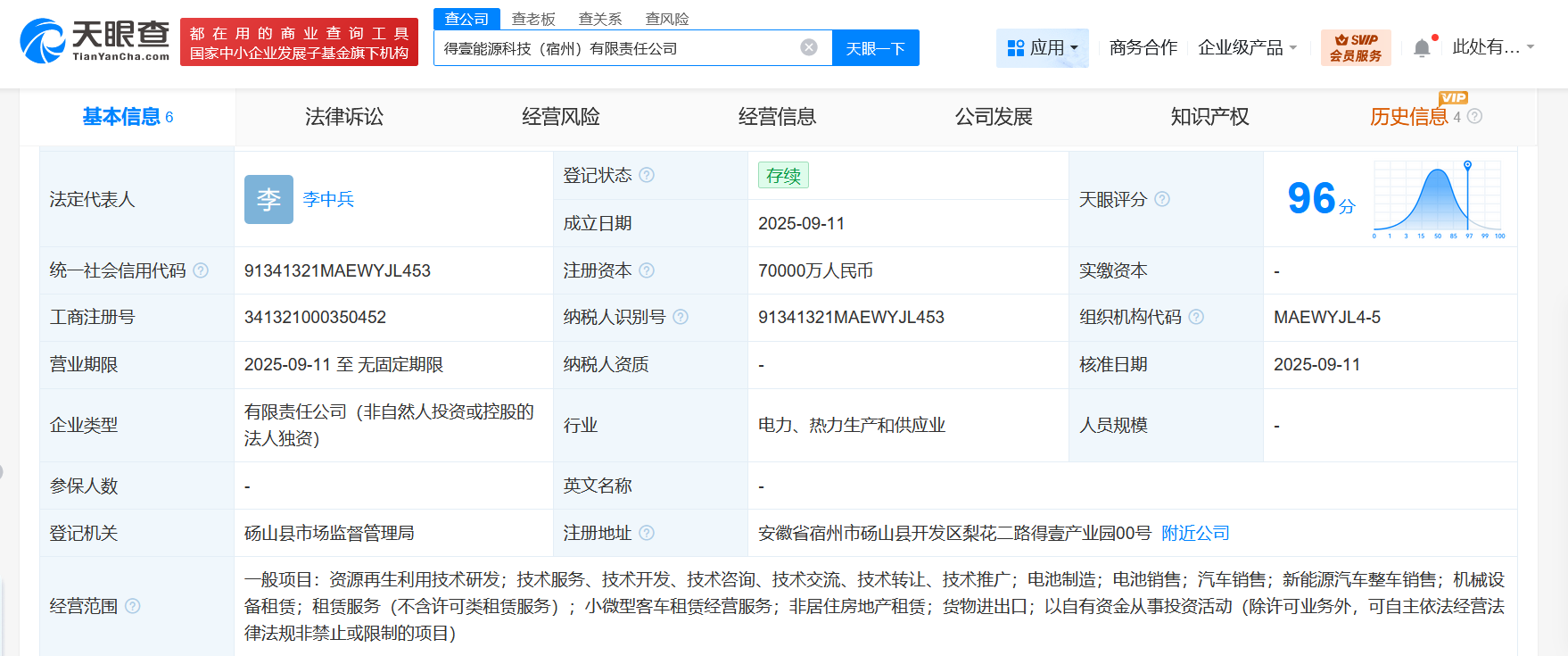Click the 存续 registration status tag
Viewport: 1568px width, 656px height.
tap(783, 175)
